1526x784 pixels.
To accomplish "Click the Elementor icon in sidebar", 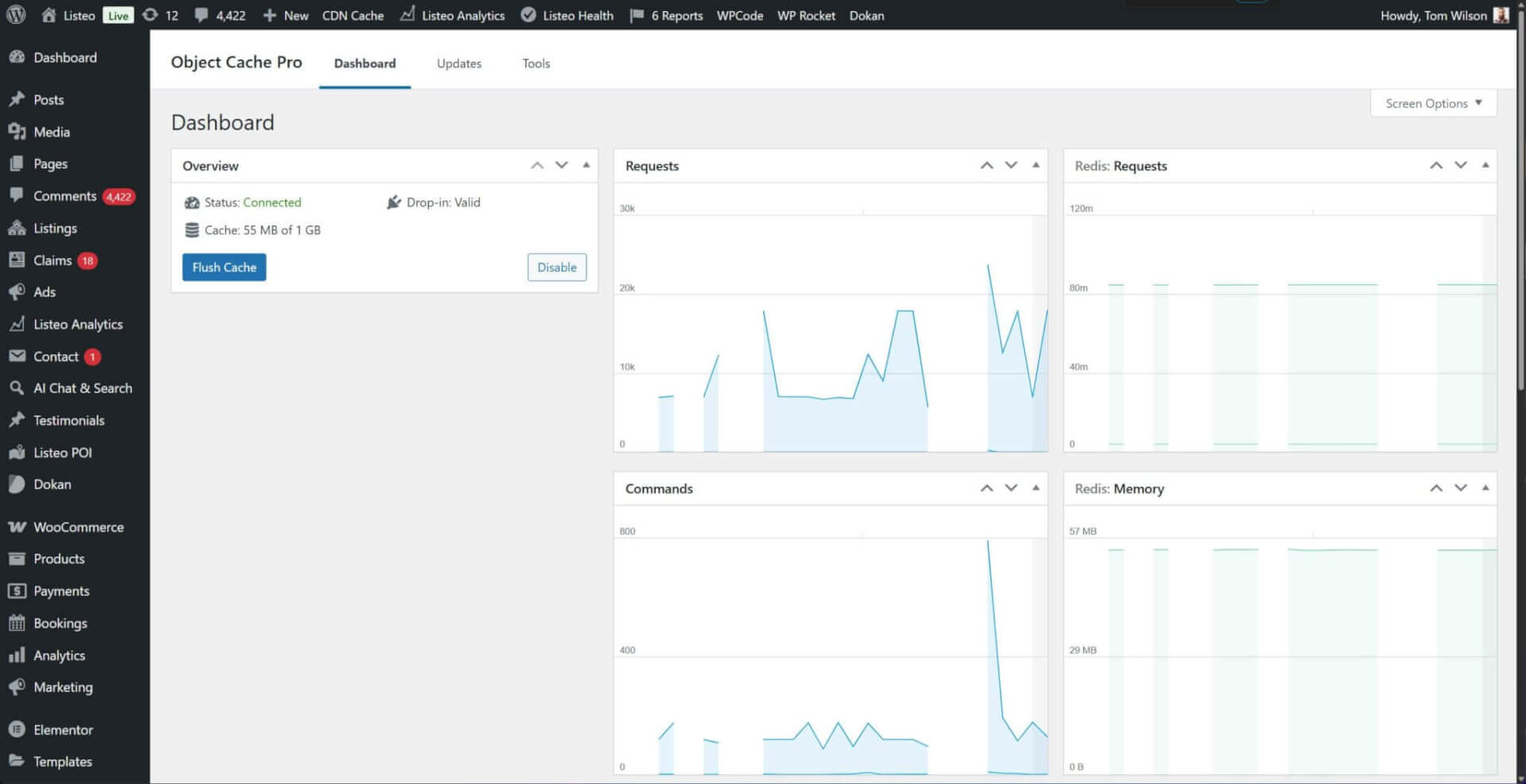I will (x=17, y=729).
